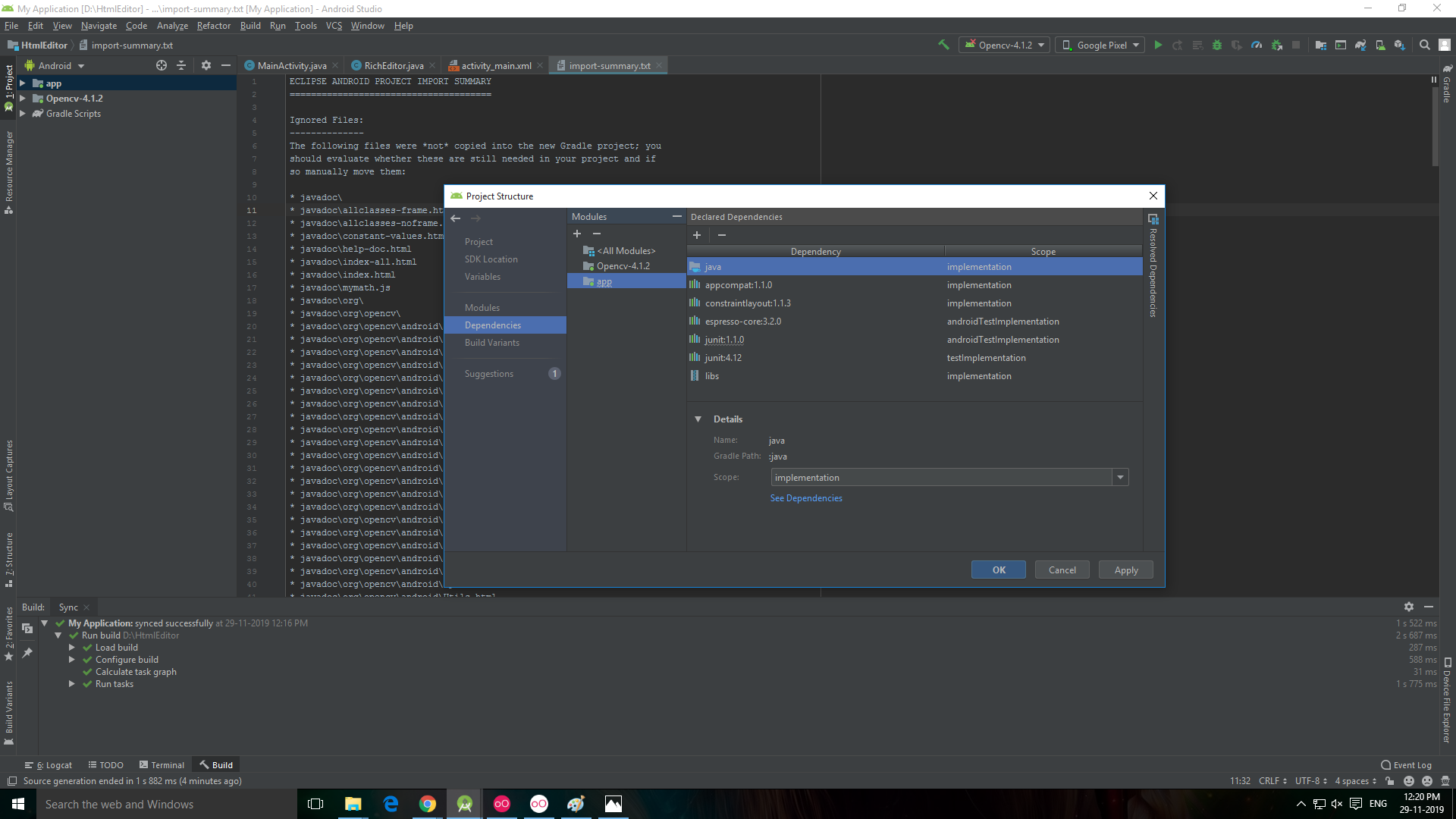
Task: Open the Event Log panel
Action: click(1406, 764)
